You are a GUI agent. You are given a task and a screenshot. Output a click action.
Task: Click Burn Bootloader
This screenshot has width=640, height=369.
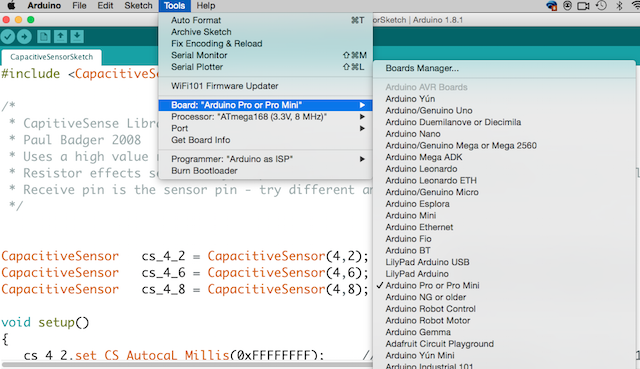[x=265, y=171]
